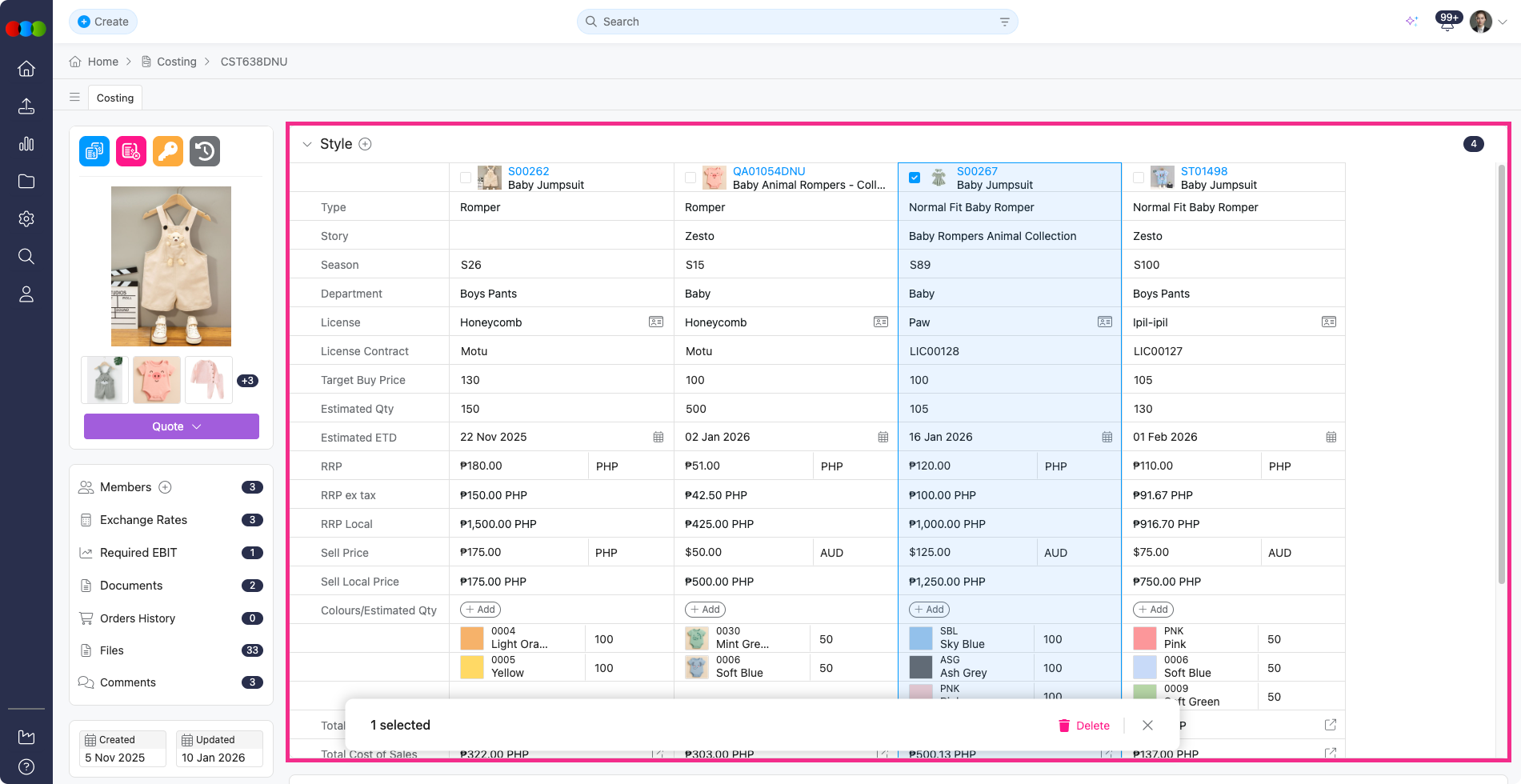
Task: Open the notifications bell icon
Action: click(x=1447, y=22)
